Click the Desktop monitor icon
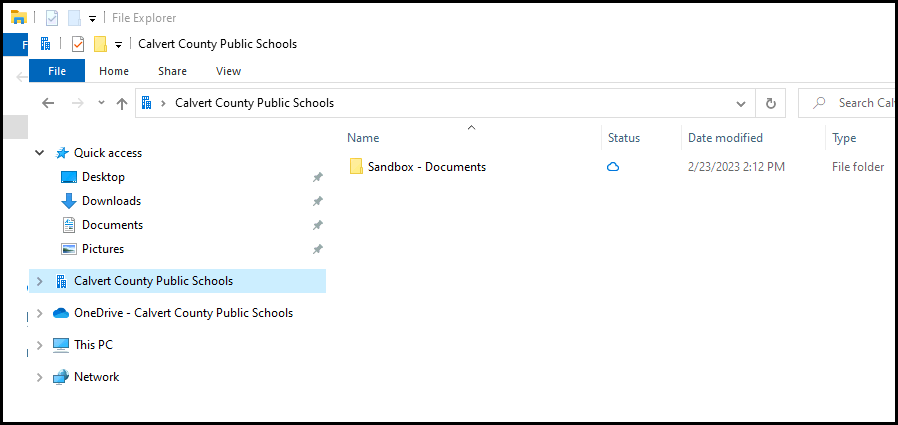The image size is (898, 425). [x=69, y=178]
